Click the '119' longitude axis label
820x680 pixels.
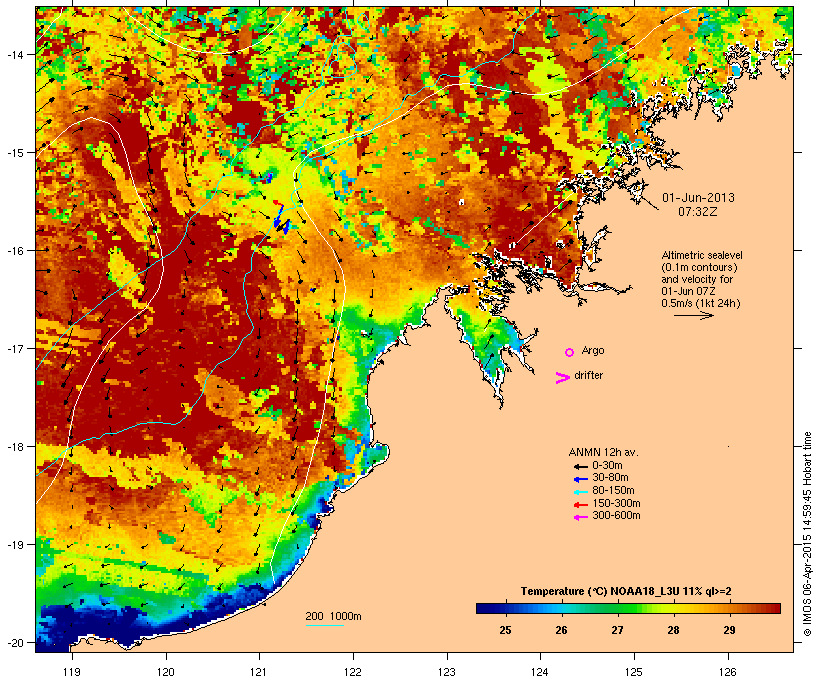pos(72,672)
